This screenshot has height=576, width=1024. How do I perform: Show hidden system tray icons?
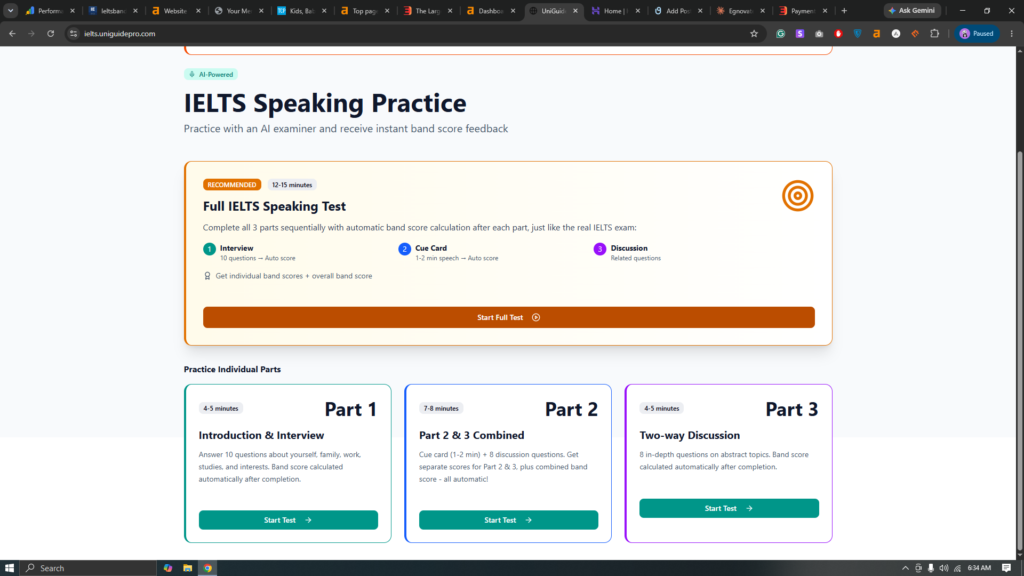coord(905,568)
